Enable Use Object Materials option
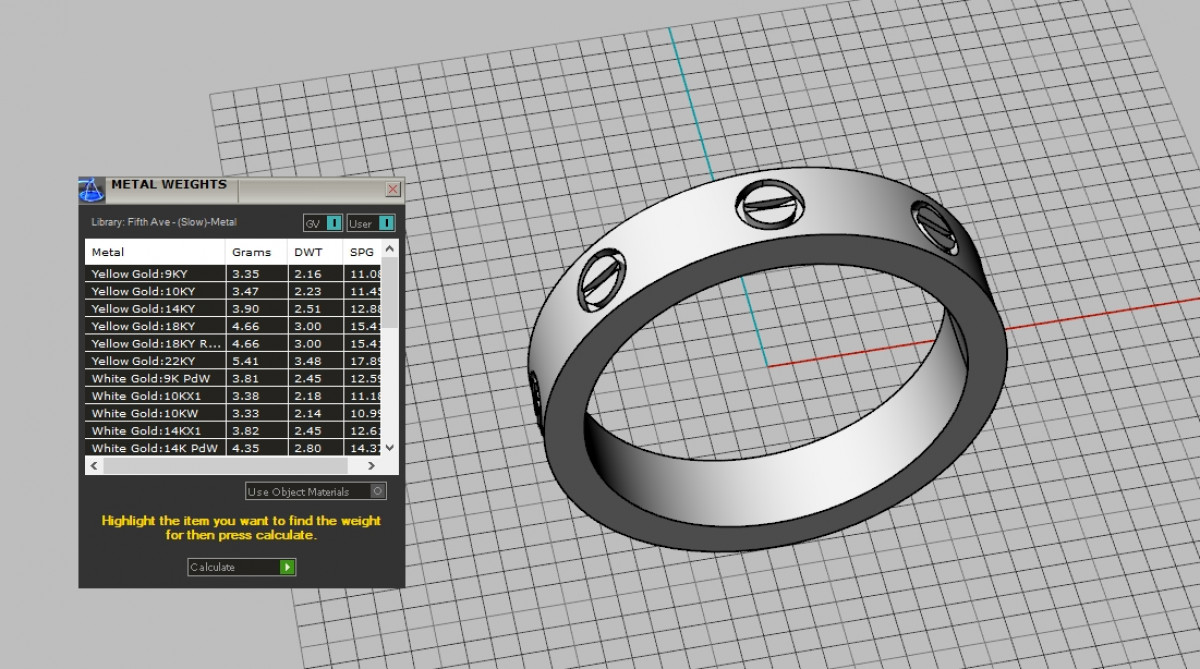 [x=377, y=491]
